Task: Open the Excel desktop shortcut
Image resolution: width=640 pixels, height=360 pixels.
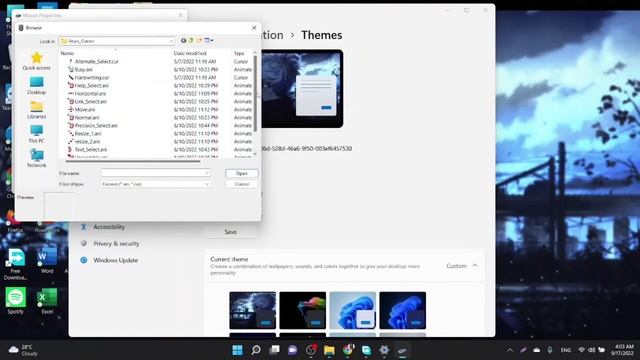Action: click(47, 301)
